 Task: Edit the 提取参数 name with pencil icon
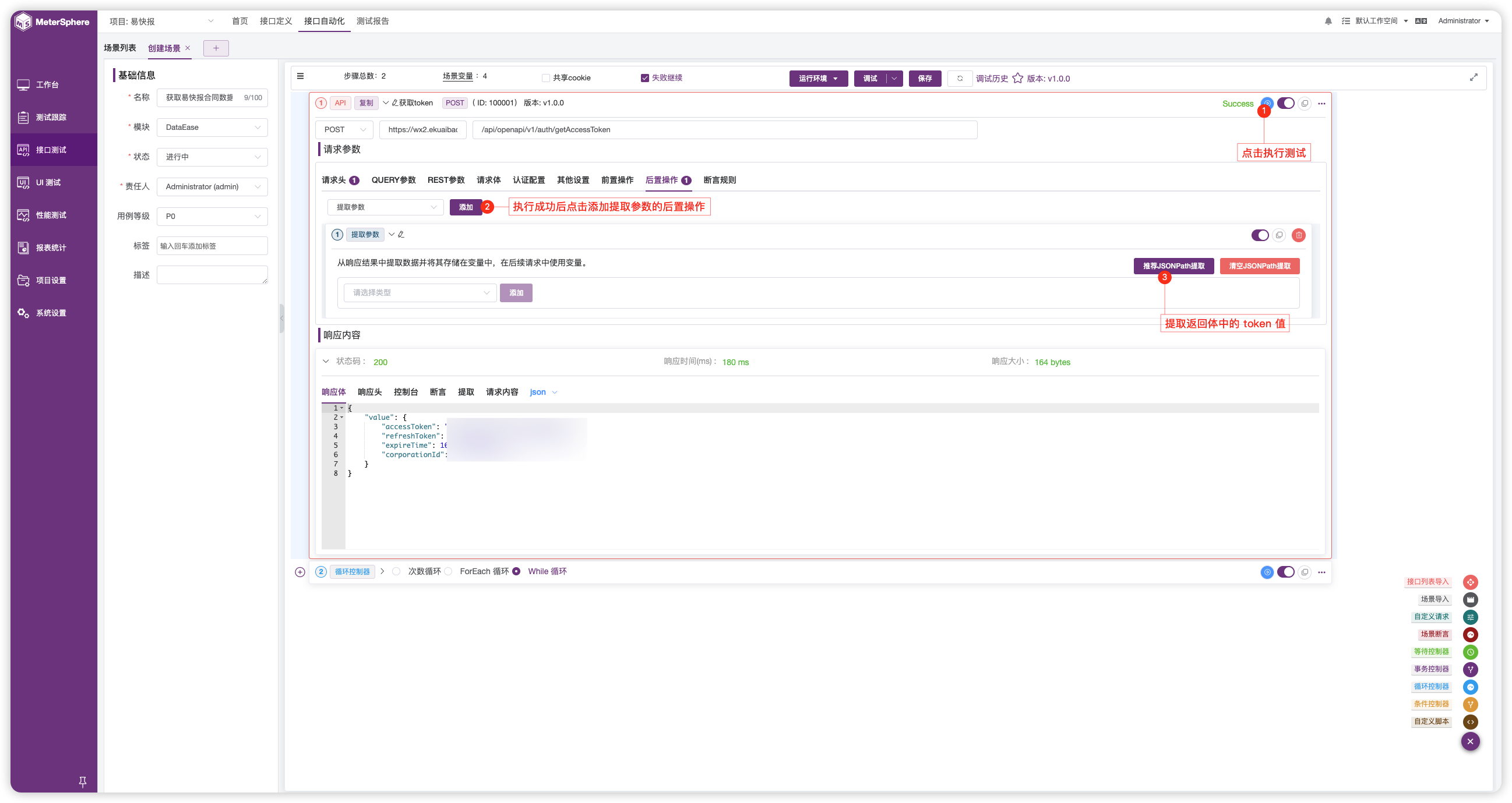(x=401, y=235)
